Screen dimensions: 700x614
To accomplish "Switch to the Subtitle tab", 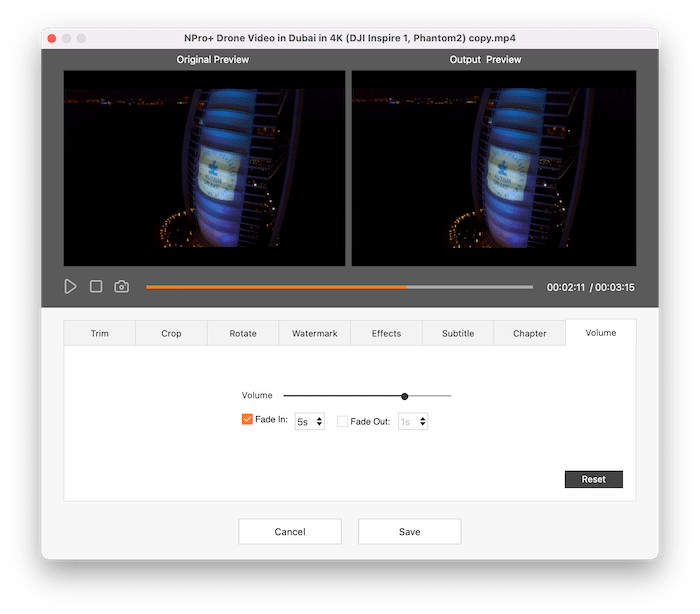I will click(458, 333).
